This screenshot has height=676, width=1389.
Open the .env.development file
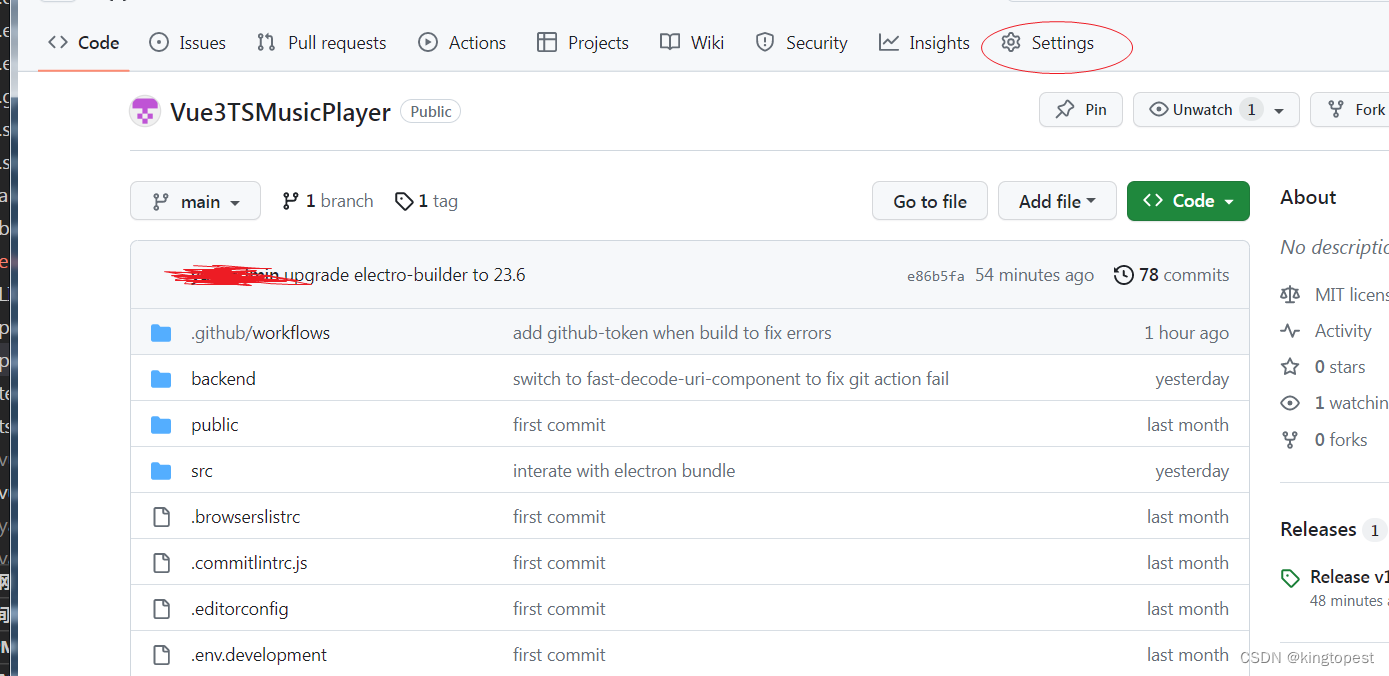tap(259, 655)
